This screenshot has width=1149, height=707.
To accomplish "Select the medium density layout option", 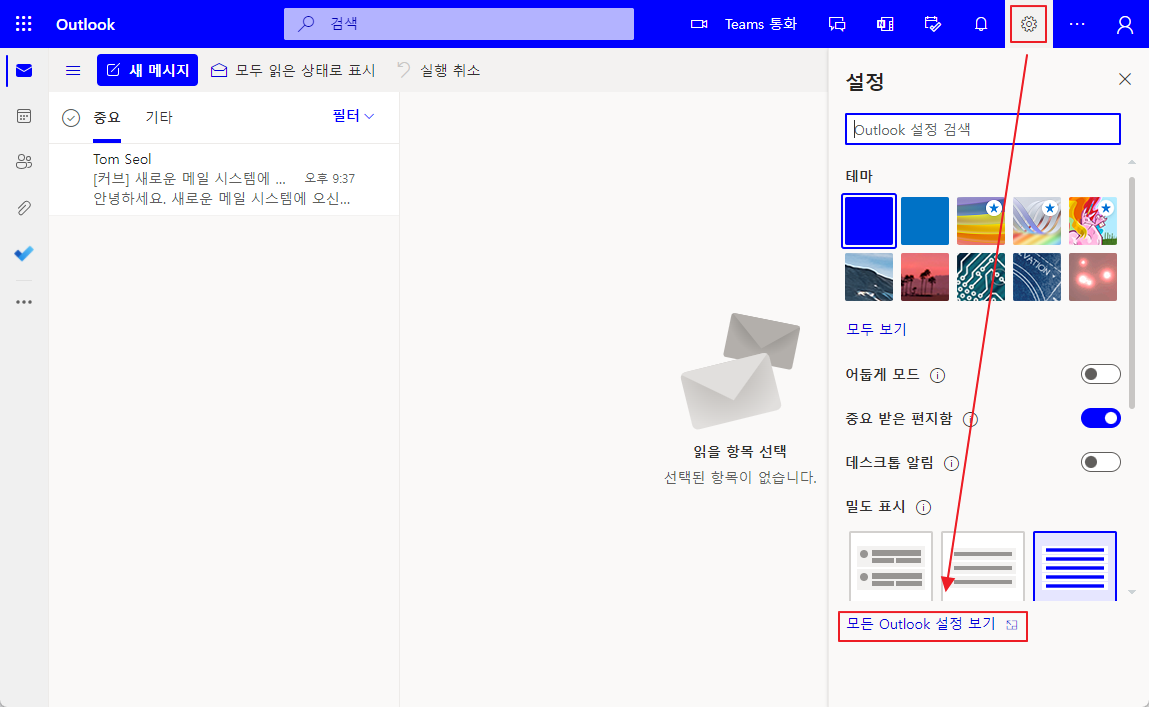I will tap(983, 566).
